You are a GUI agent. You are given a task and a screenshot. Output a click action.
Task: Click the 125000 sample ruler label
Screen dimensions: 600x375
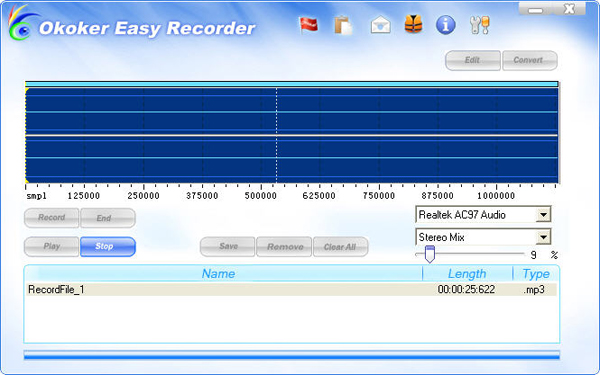coord(84,196)
